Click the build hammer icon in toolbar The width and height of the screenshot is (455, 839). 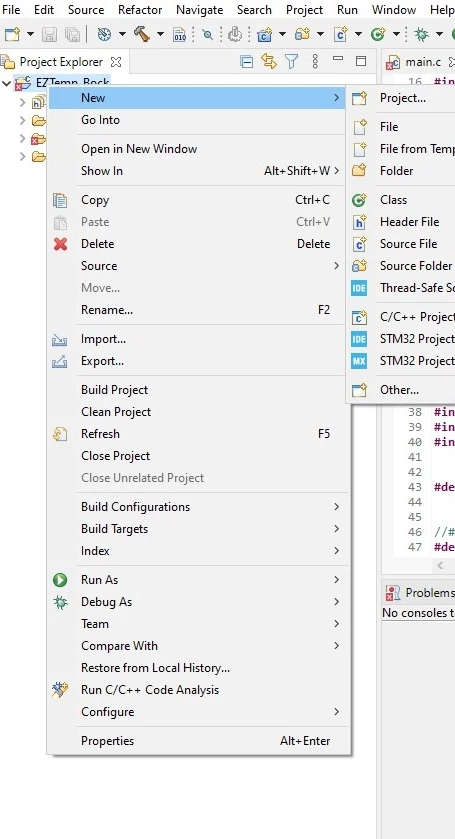[x=142, y=34]
